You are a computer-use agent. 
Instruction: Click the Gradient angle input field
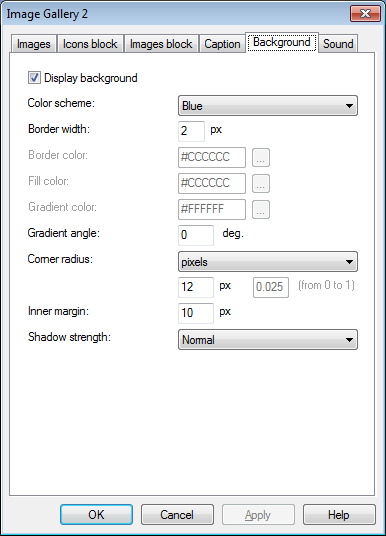196,235
